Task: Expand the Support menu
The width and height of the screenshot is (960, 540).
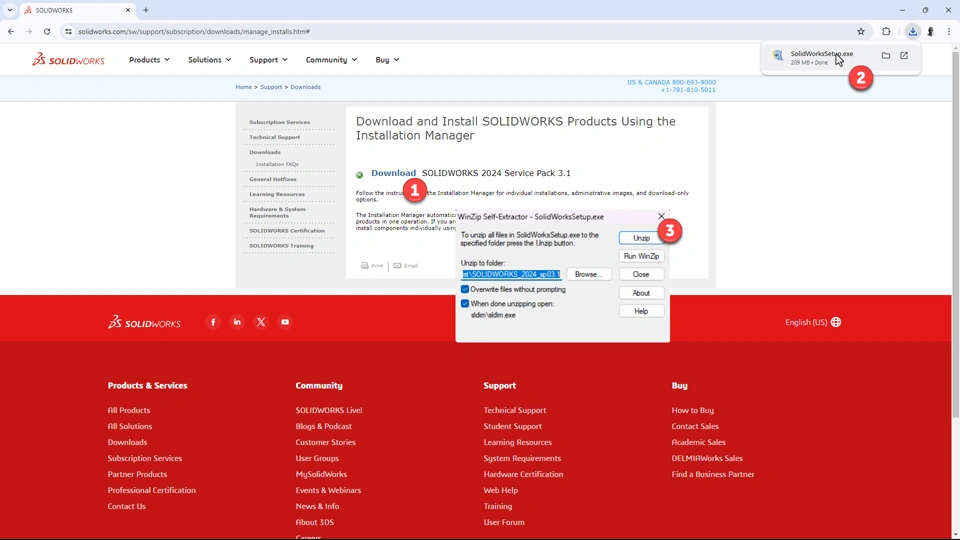Action: [268, 60]
